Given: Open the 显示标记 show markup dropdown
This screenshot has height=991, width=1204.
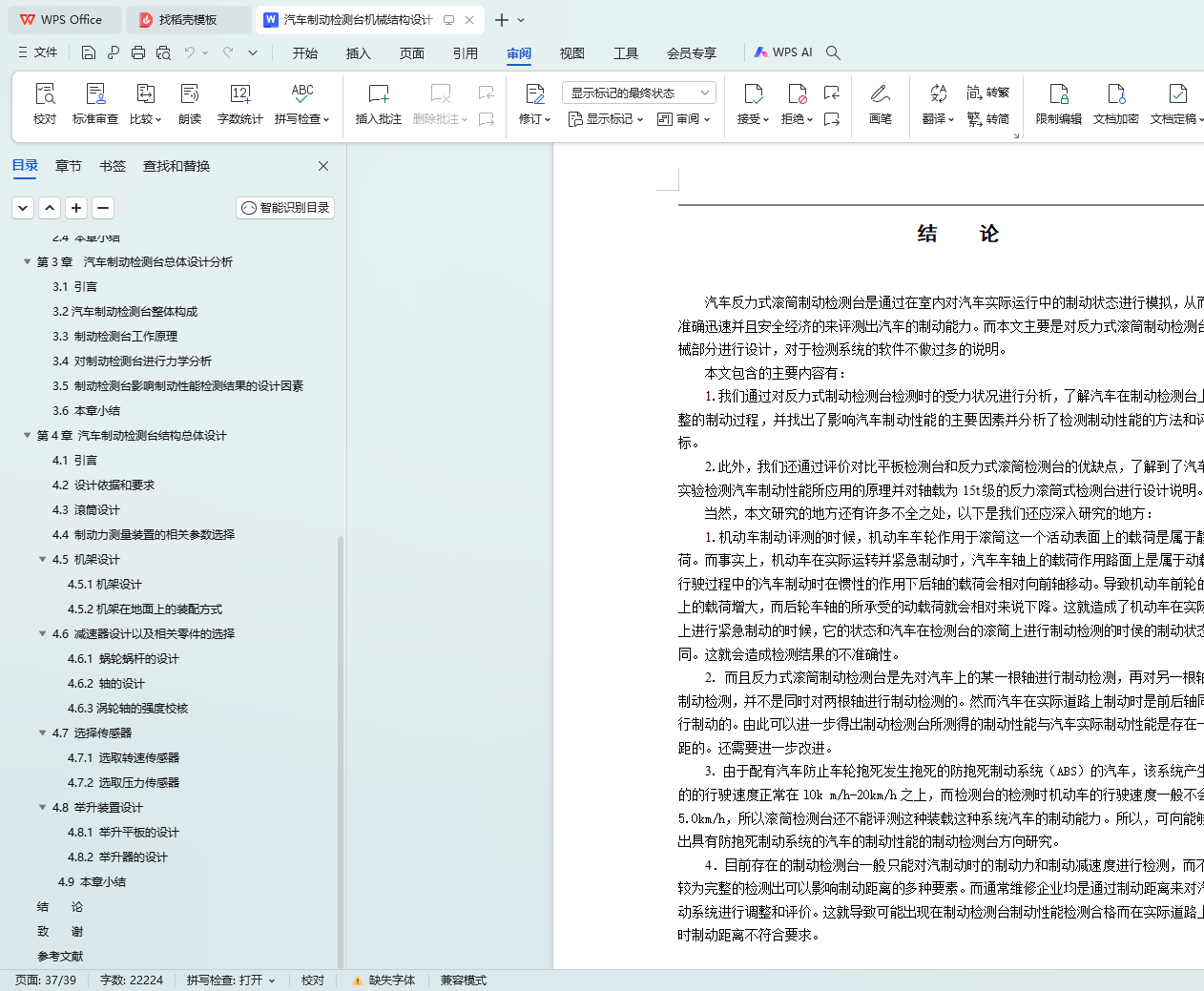Looking at the screenshot, I should pyautogui.click(x=606, y=119).
